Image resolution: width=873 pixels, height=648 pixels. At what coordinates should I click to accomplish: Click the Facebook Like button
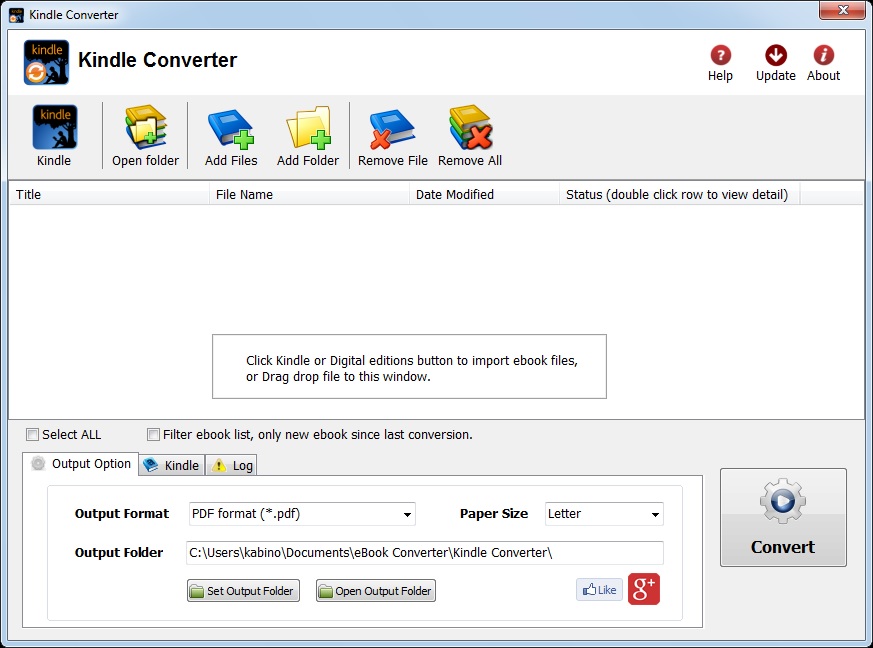coord(599,590)
